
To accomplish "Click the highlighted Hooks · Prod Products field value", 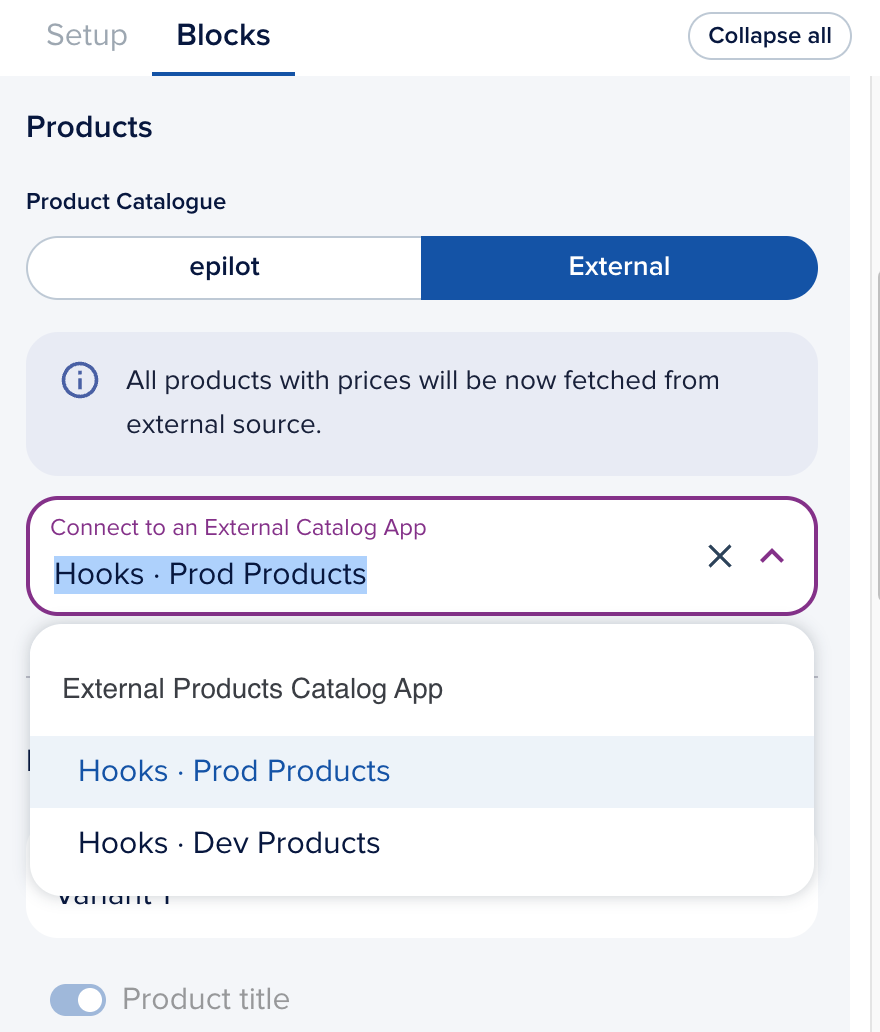I will pyautogui.click(x=210, y=574).
